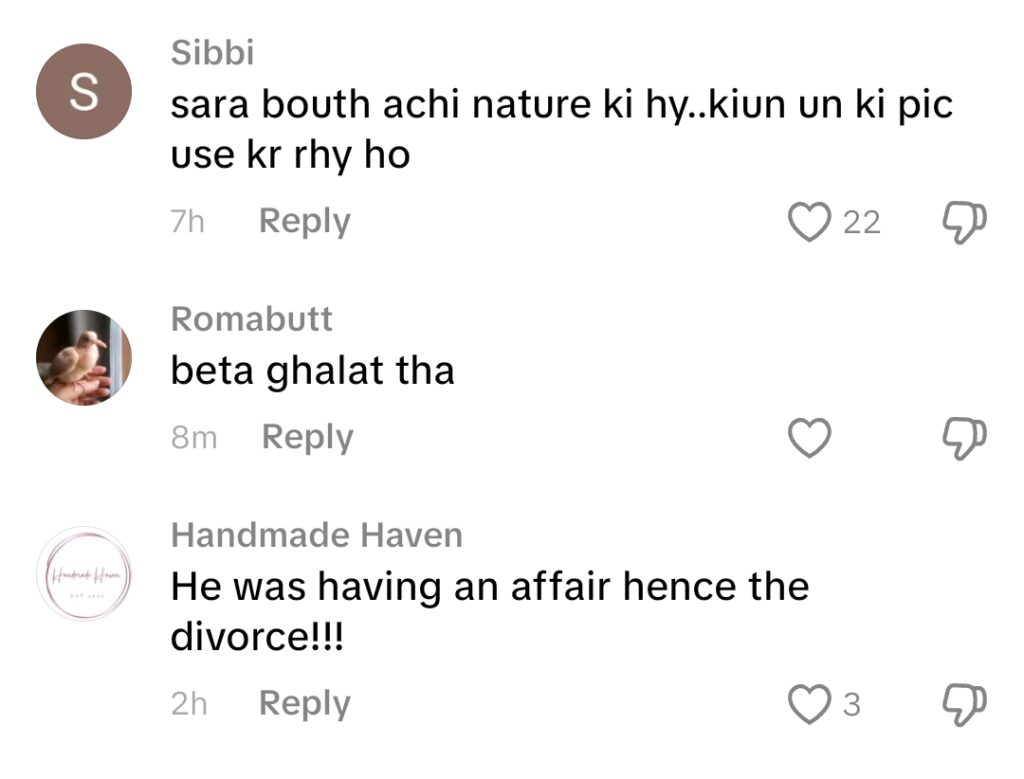1024x779 pixels.
Task: Open the Handmade Haven username link
Action: (x=317, y=535)
